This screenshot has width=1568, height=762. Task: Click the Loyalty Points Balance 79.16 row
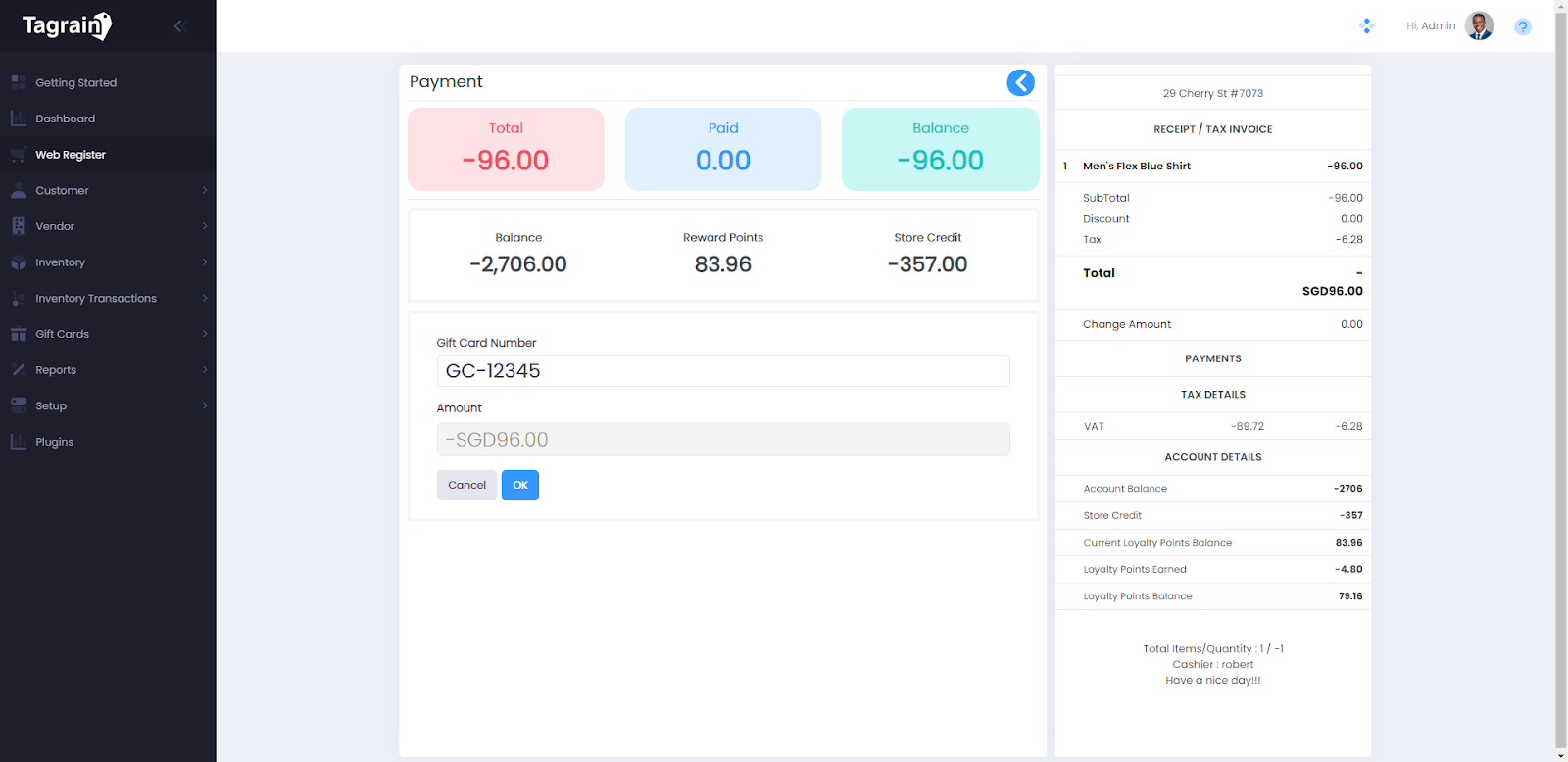[1213, 596]
